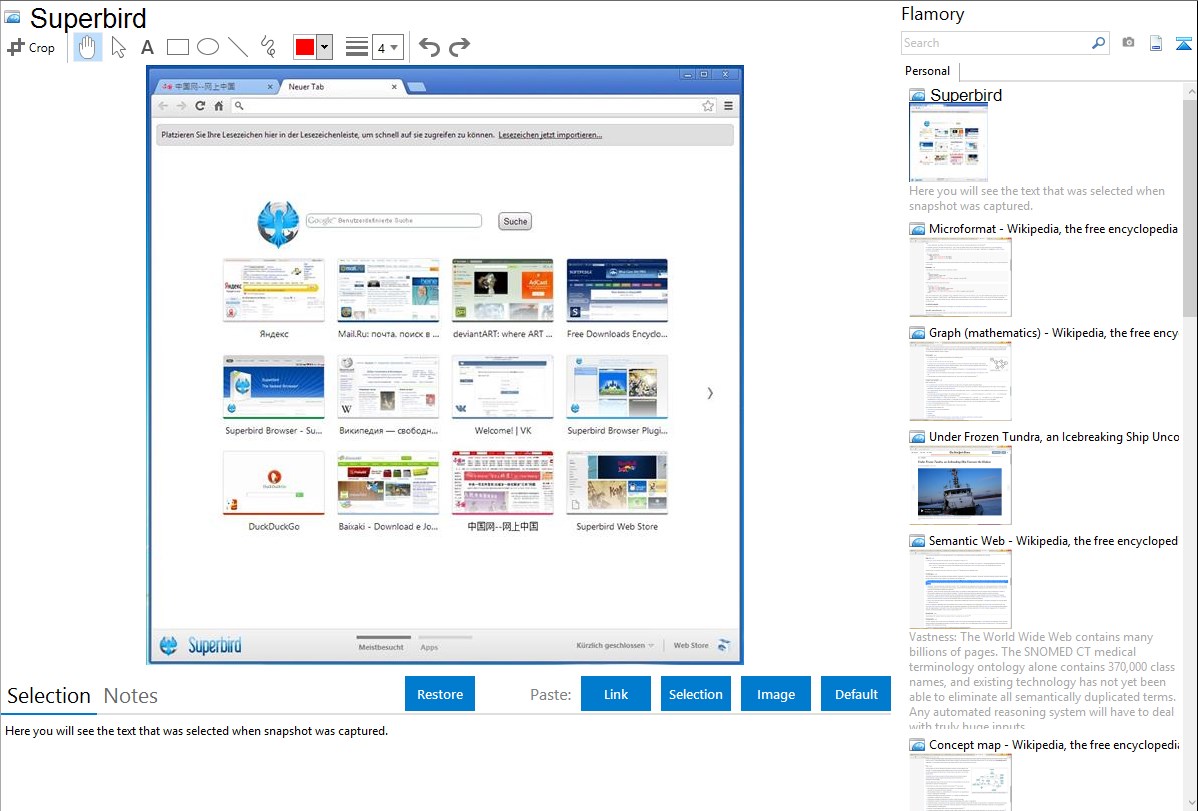This screenshot has width=1198, height=811.
Task: Select the freehand scribble tool
Action: (x=268, y=47)
